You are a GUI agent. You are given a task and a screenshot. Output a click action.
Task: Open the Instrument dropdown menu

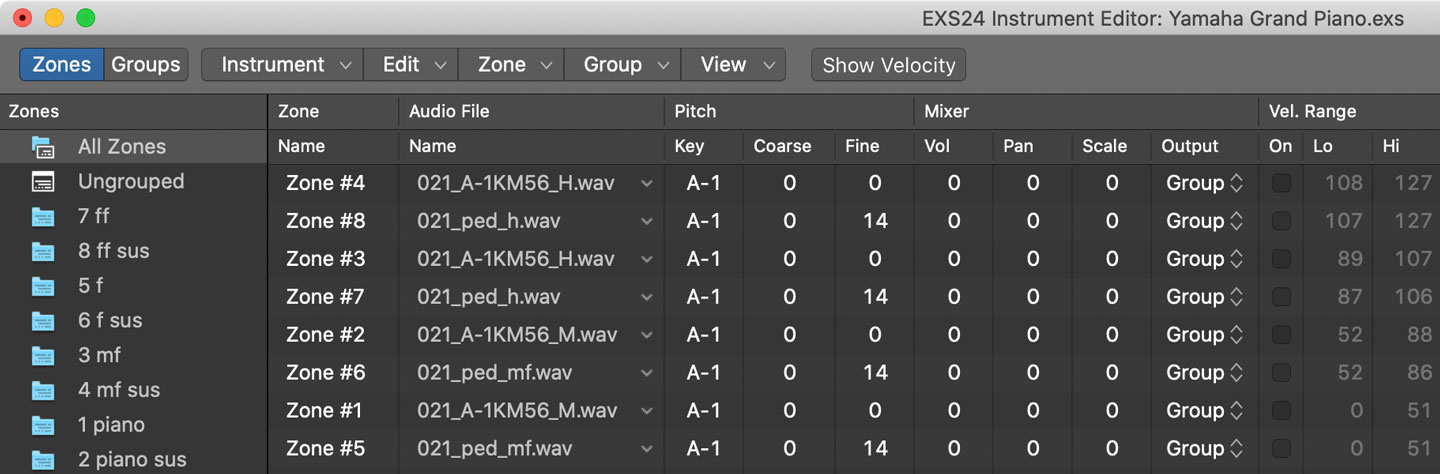point(282,65)
